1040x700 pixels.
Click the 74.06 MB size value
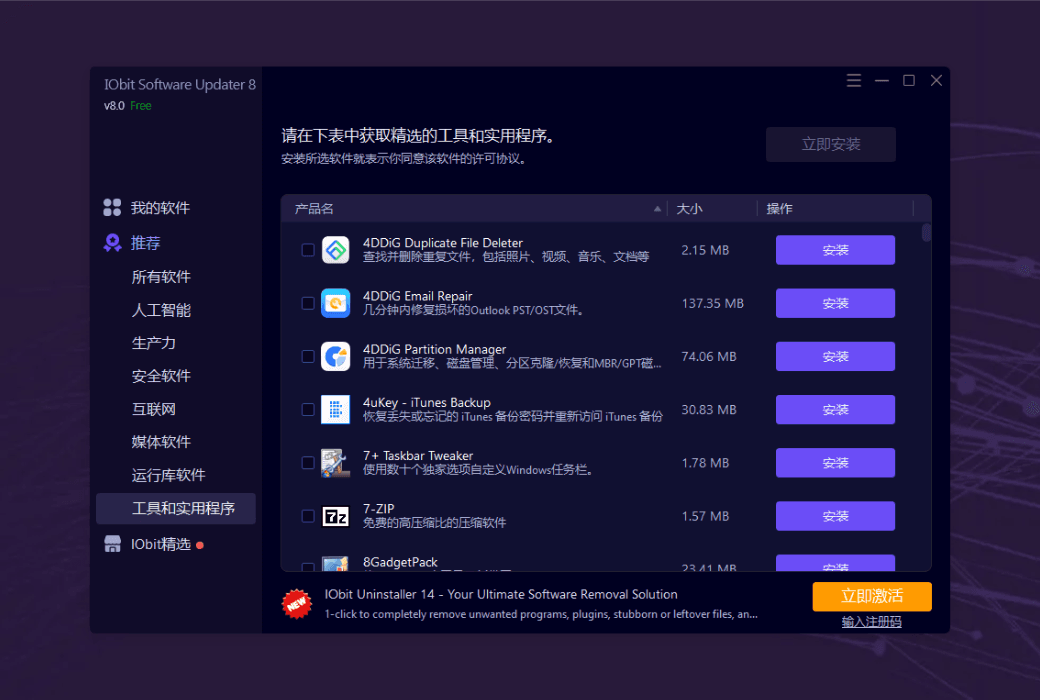pos(708,356)
